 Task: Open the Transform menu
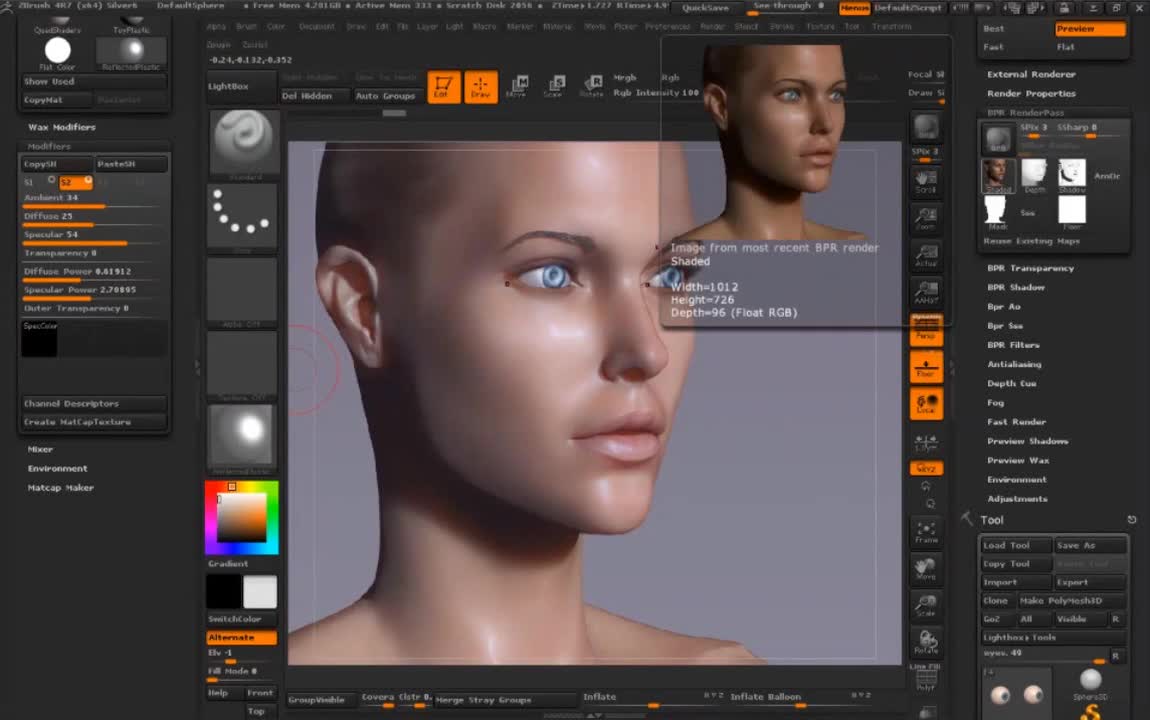coord(891,26)
